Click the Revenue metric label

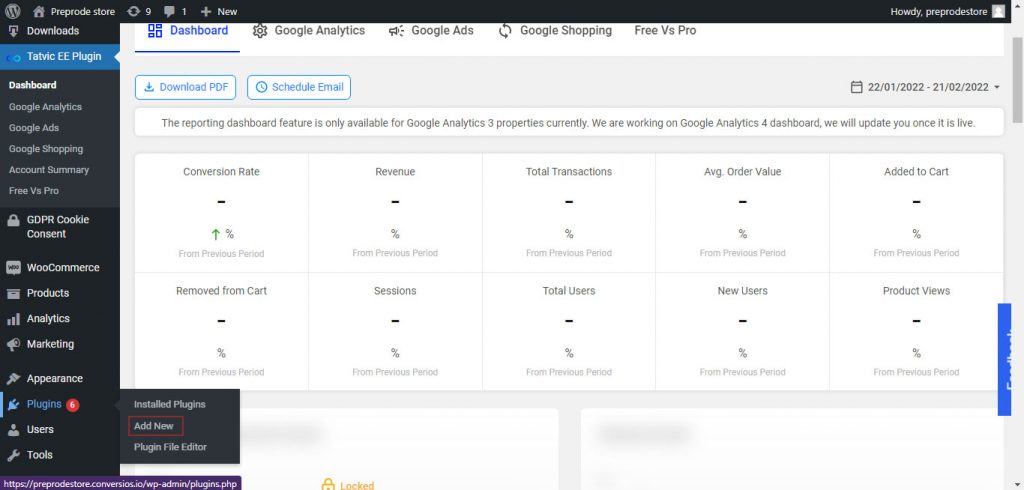395,172
